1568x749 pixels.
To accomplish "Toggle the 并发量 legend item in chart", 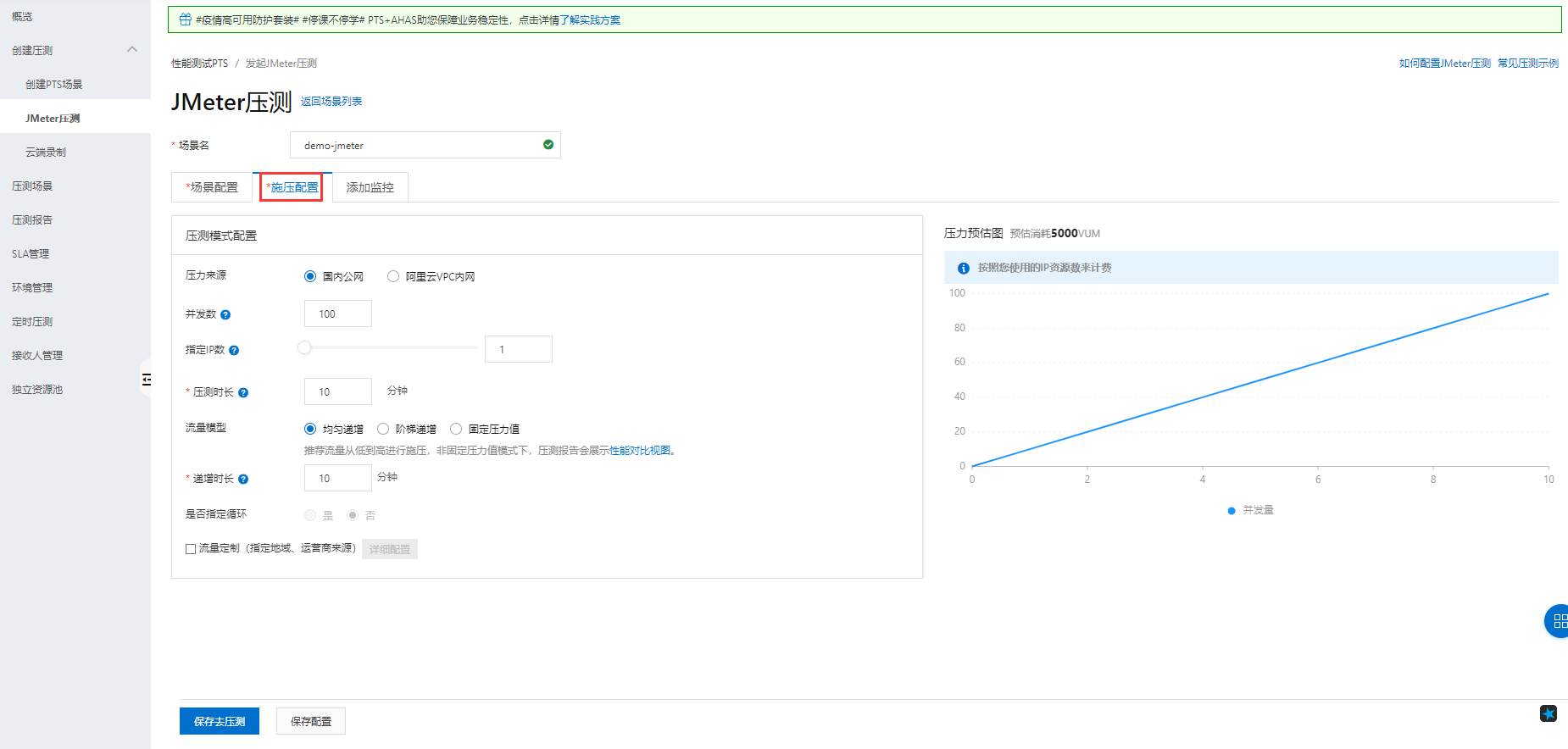I will pos(1250,510).
